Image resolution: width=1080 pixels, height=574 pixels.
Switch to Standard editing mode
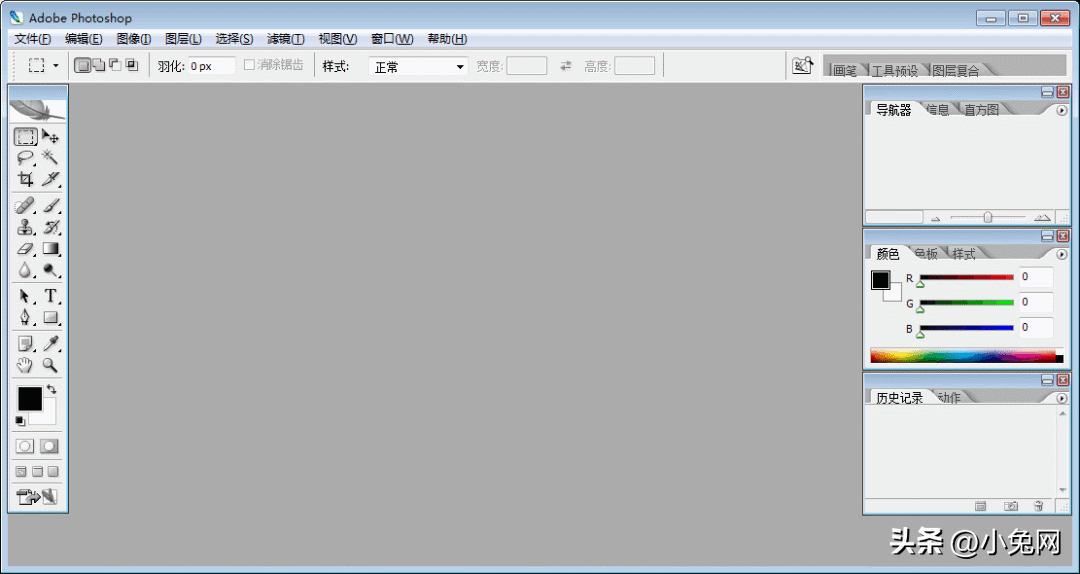point(25,446)
